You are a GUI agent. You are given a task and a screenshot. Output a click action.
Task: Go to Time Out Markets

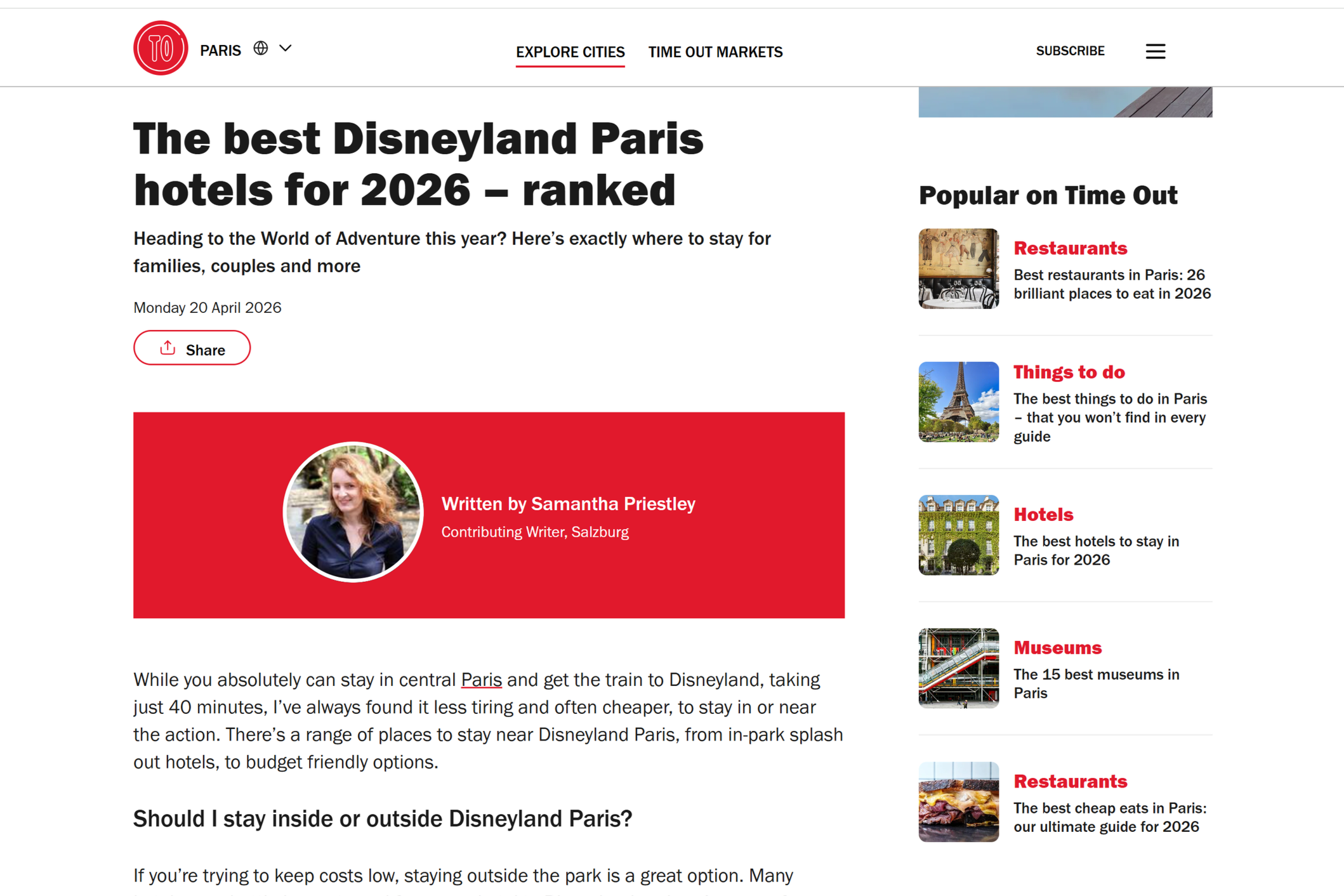[715, 52]
